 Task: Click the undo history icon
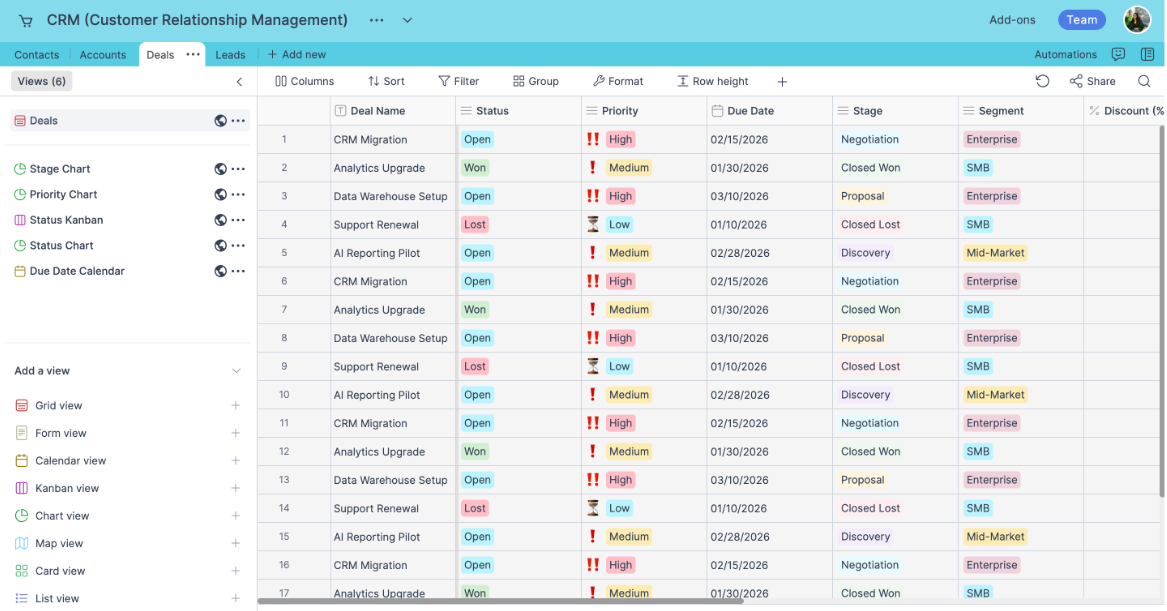[x=1042, y=81]
